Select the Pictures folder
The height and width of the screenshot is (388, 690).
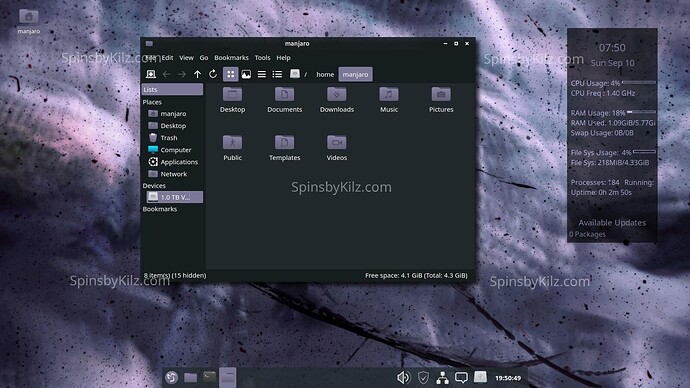441,100
